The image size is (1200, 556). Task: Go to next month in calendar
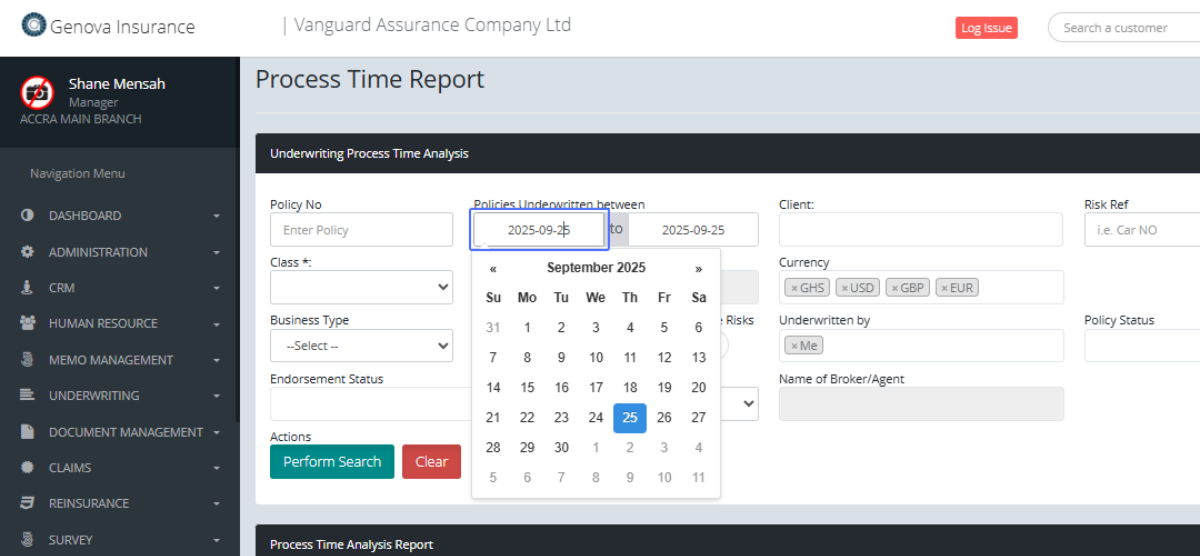(698, 268)
